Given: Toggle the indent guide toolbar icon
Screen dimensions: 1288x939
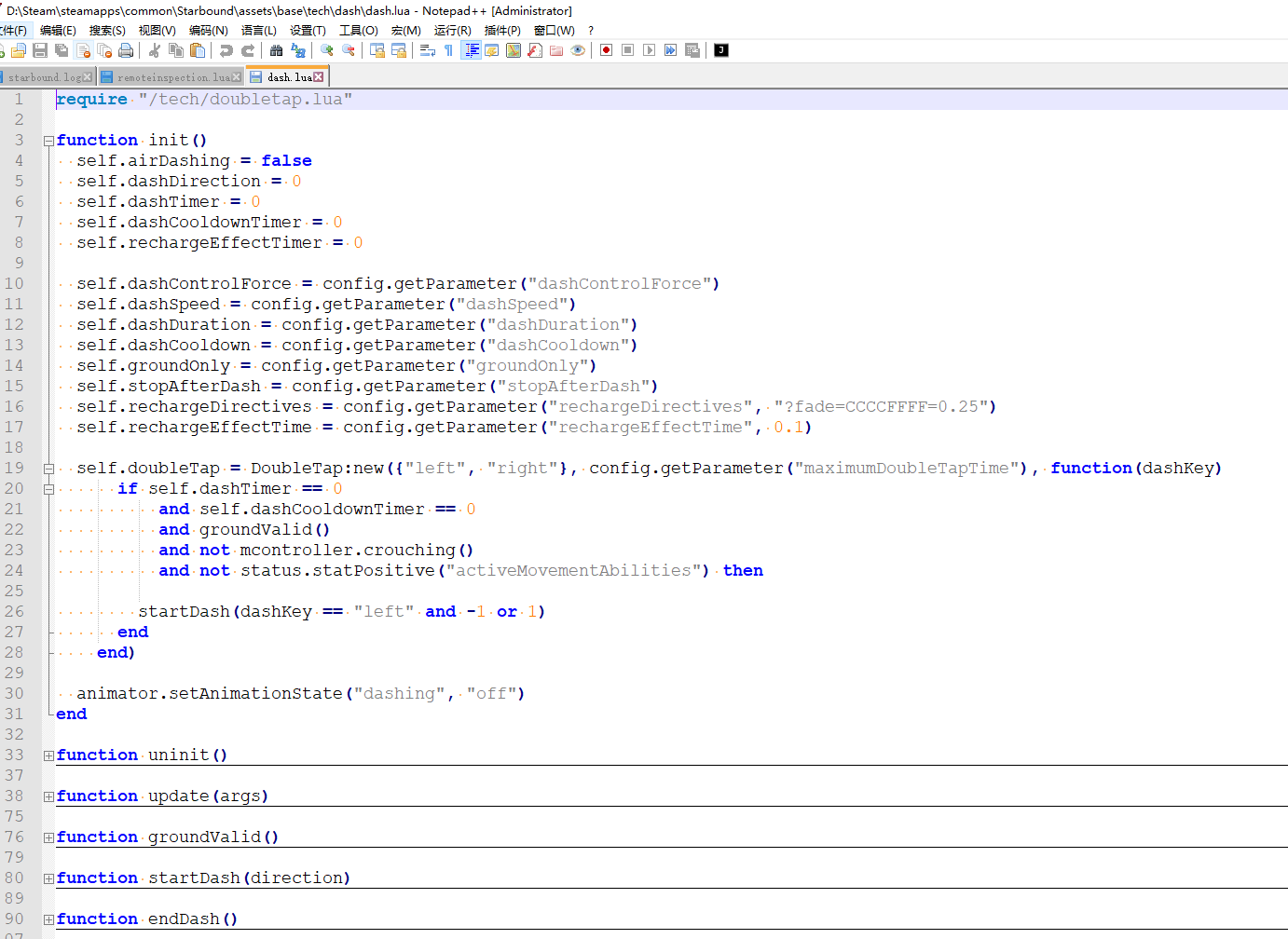Looking at the screenshot, I should click(x=472, y=50).
